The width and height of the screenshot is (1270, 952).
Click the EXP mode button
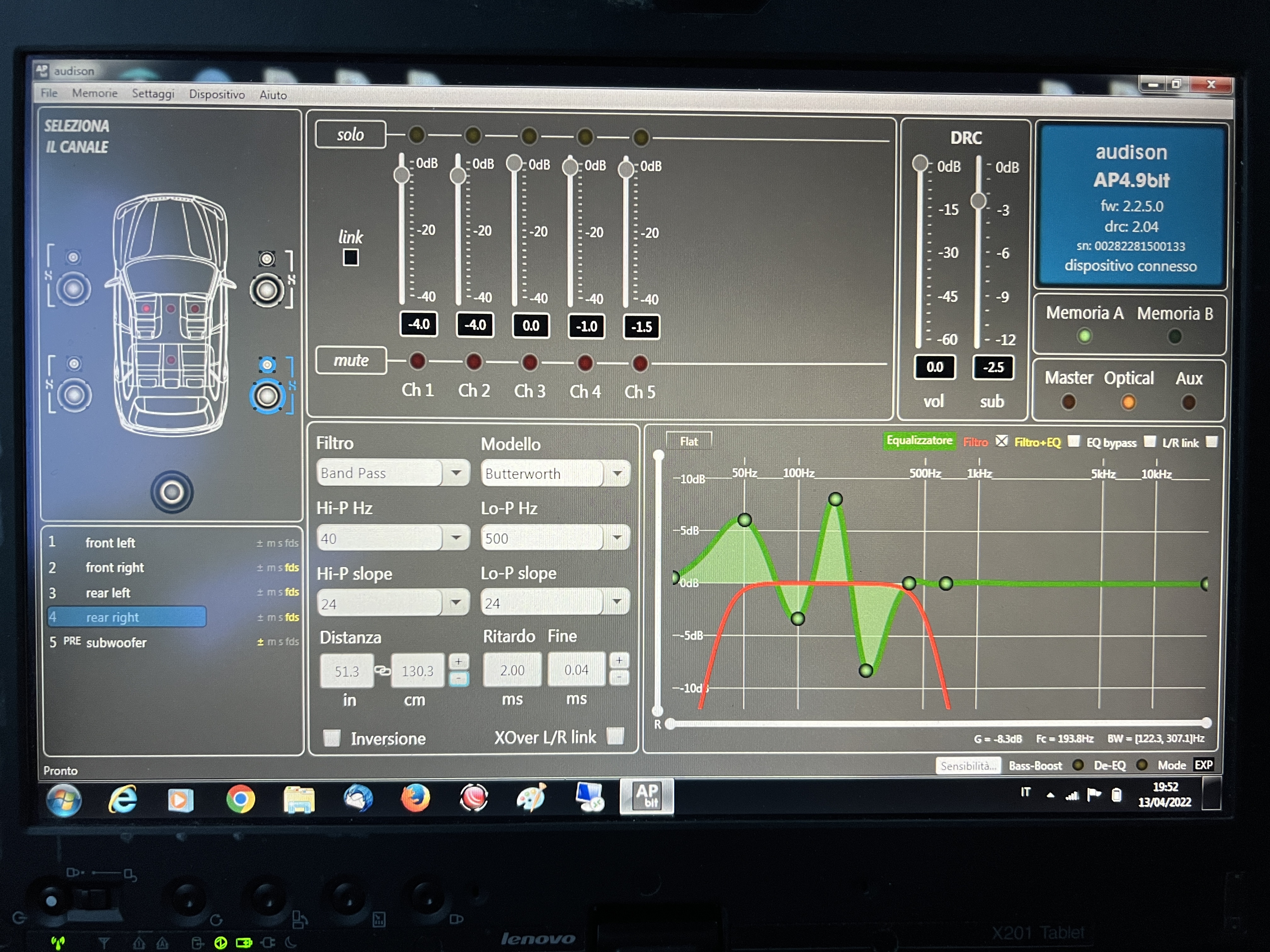pos(1204,765)
